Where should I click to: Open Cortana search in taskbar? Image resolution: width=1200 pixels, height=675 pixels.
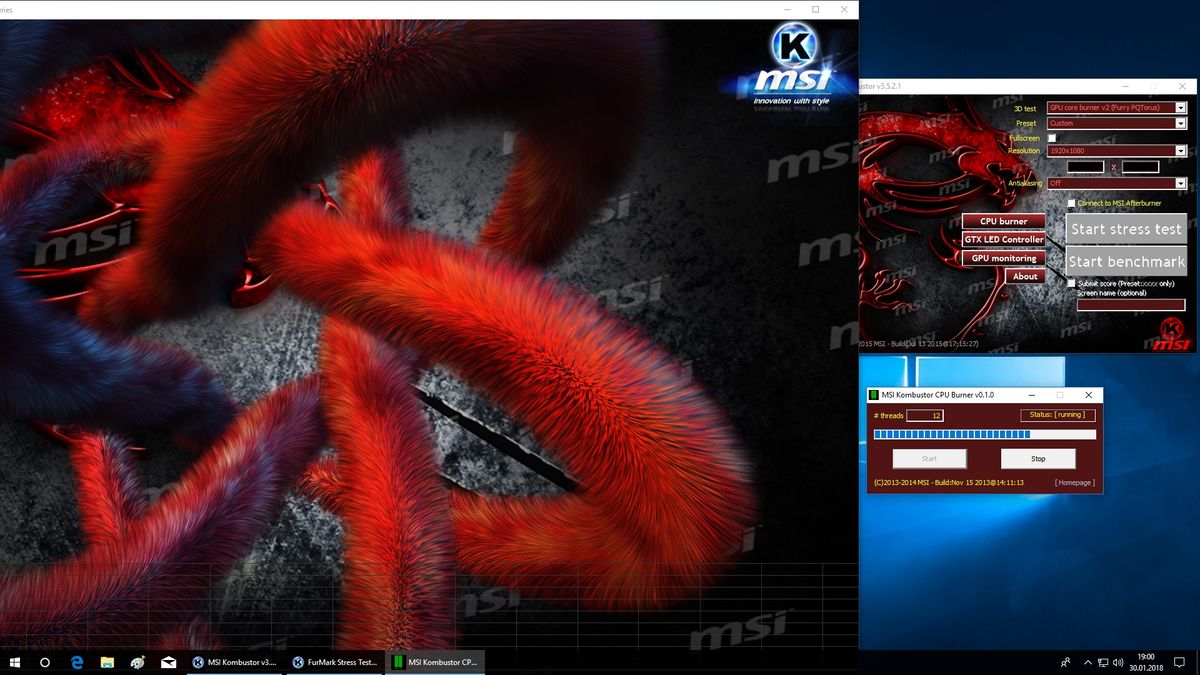[43, 661]
